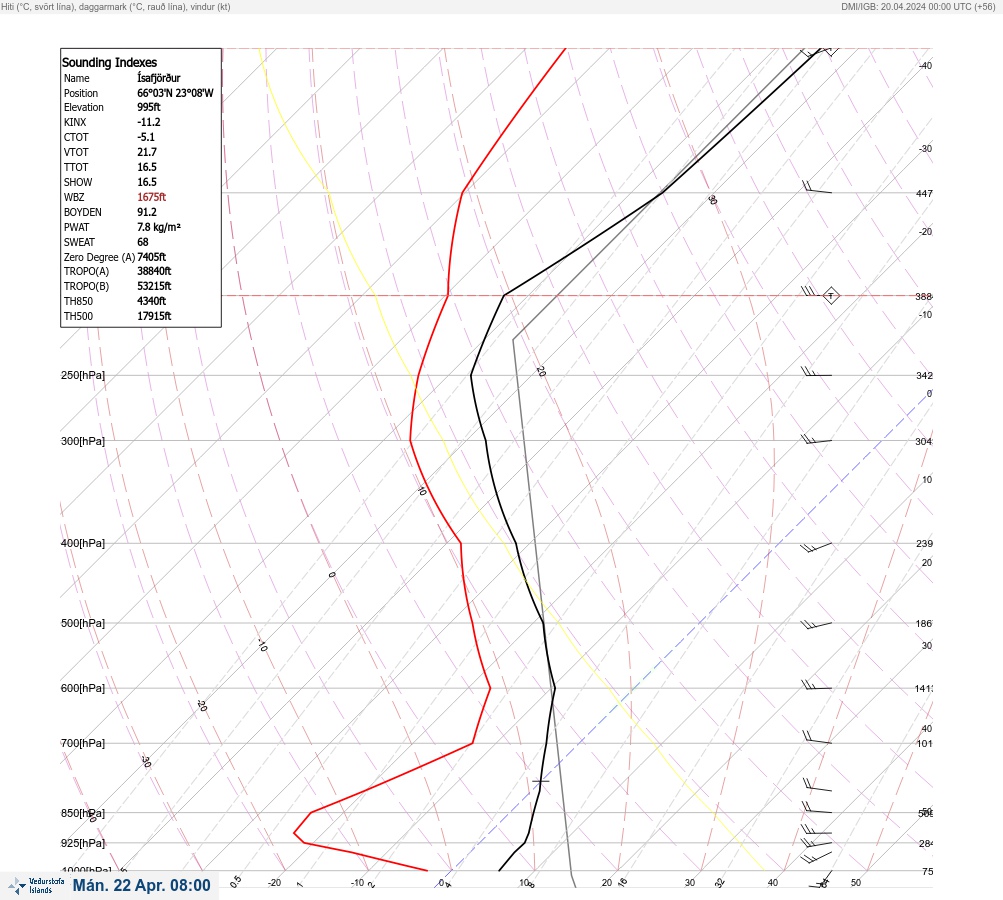Click the TROPO(B) value 53215ft
This screenshot has height=900, width=1003.
154,286
